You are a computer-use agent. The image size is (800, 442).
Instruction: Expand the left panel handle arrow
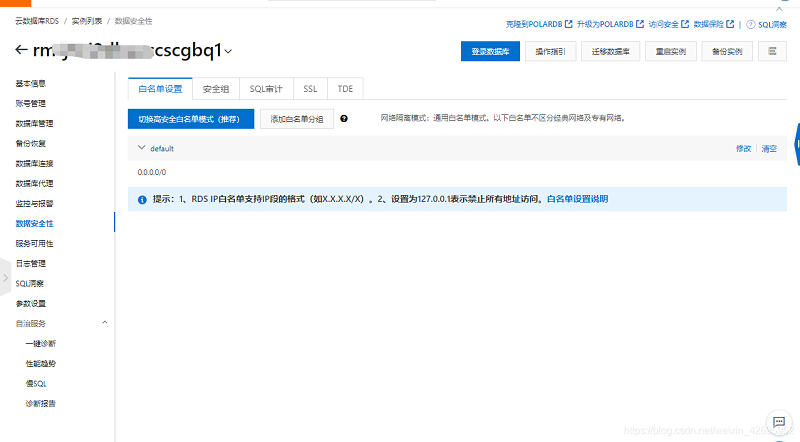[x=5, y=278]
